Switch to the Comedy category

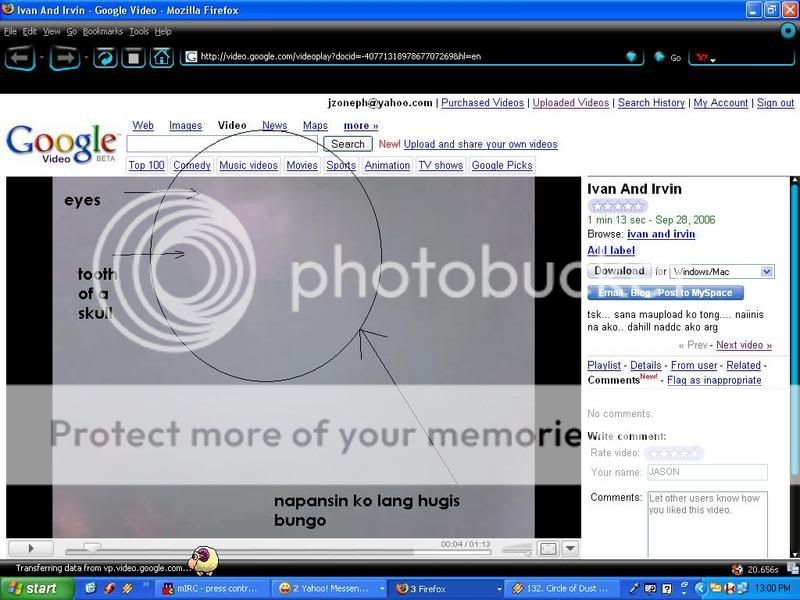[x=192, y=165]
